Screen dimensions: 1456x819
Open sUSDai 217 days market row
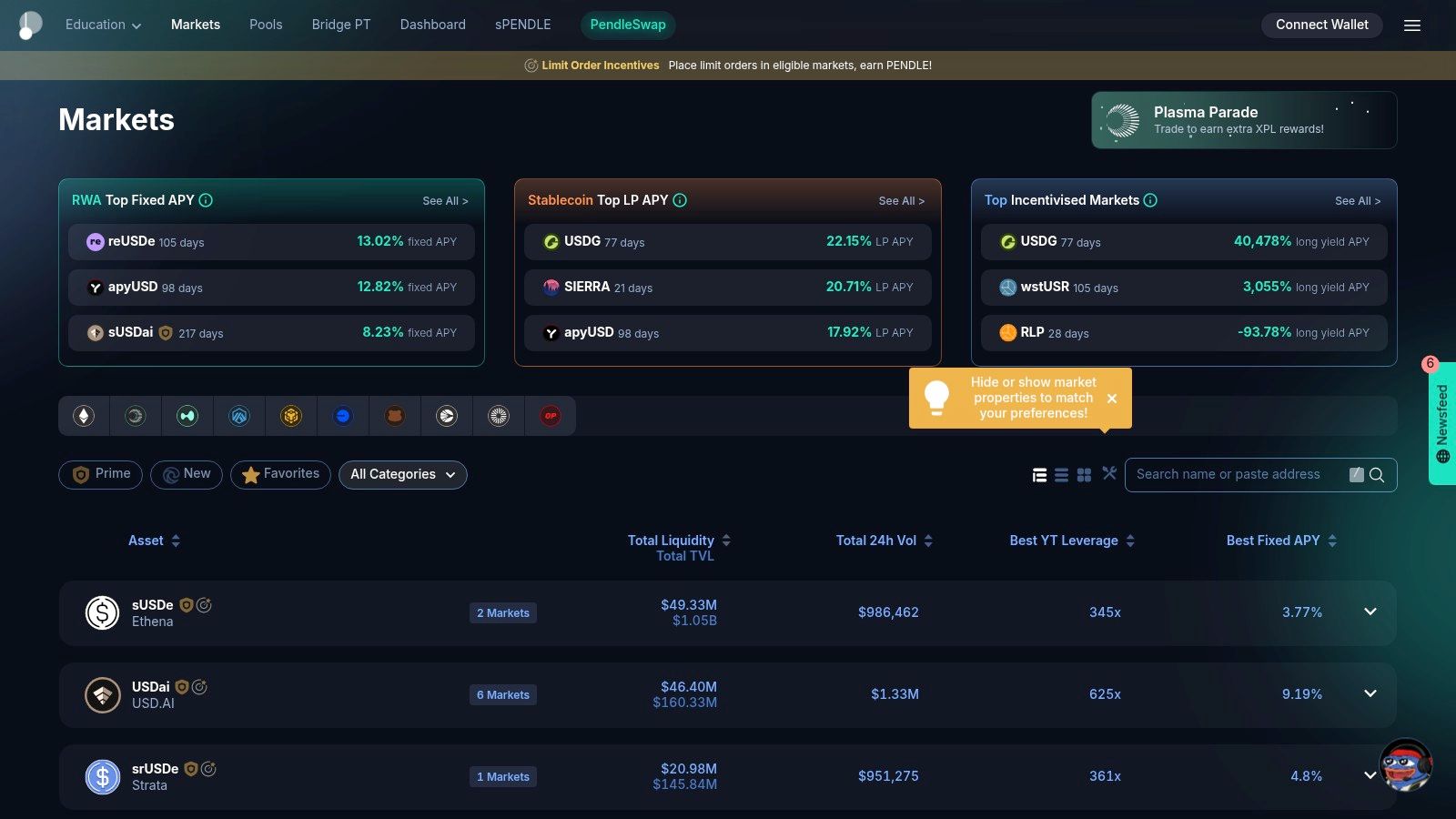coord(271,333)
